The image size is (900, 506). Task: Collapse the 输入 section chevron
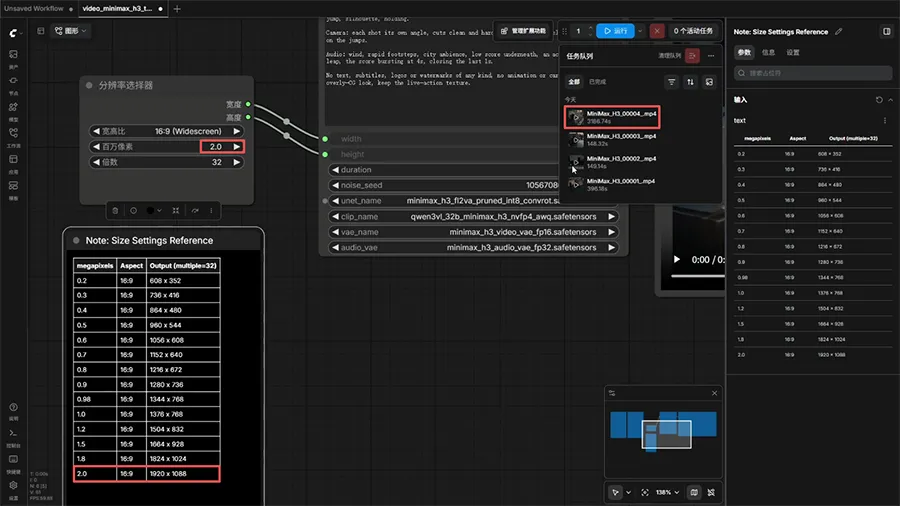pyautogui.click(x=890, y=100)
